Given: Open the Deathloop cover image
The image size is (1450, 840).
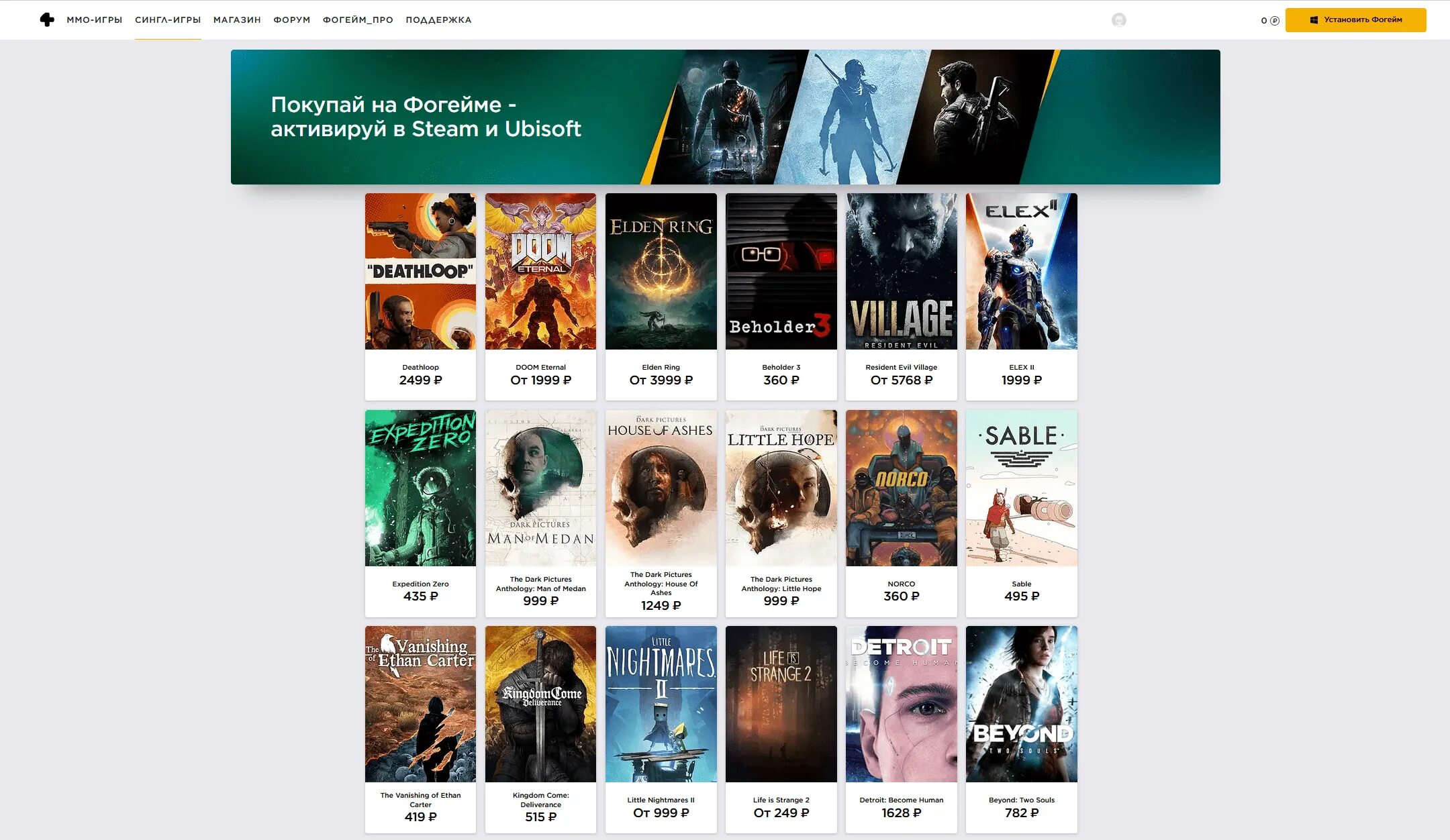Looking at the screenshot, I should (x=420, y=271).
